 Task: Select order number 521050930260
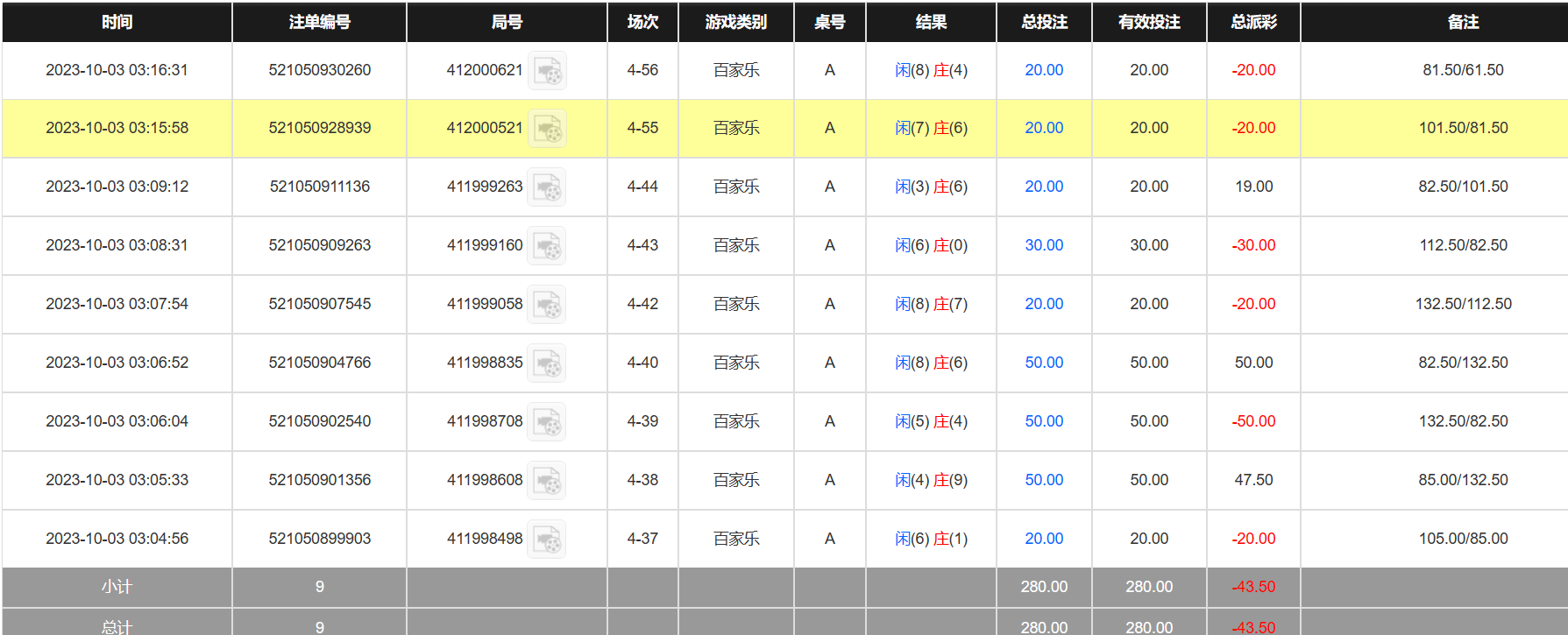point(320,70)
